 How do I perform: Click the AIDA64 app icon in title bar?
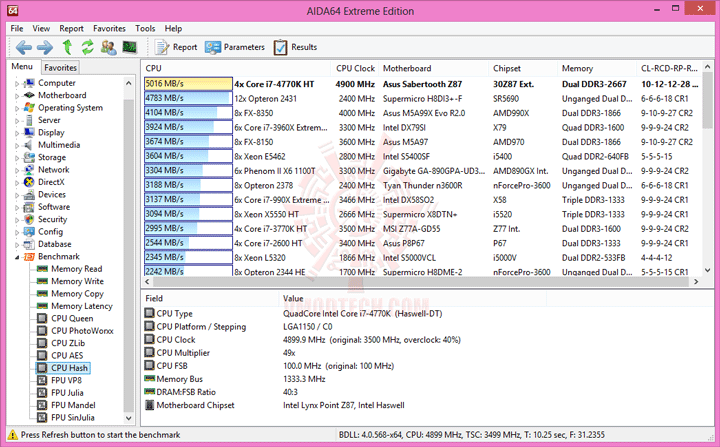13,10
